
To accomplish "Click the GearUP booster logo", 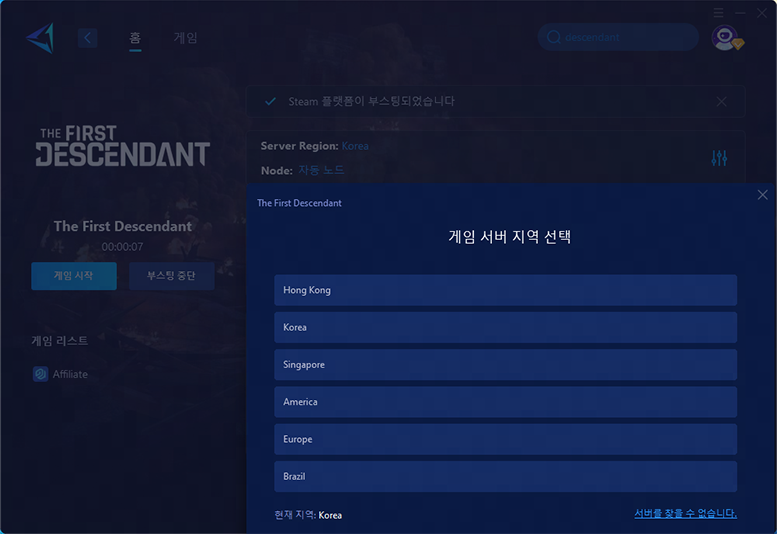I will (x=40, y=38).
